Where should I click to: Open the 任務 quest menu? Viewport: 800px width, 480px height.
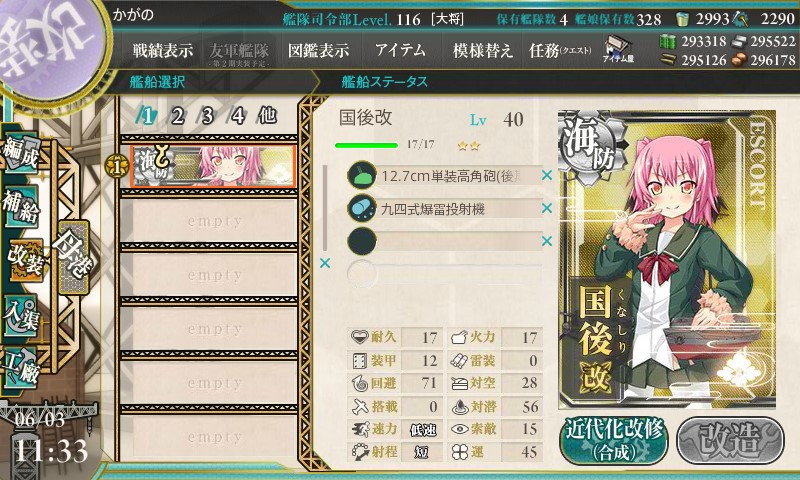coord(560,50)
